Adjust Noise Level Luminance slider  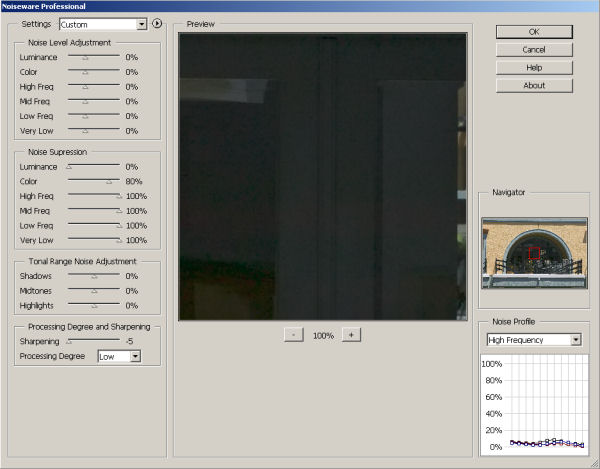tap(94, 57)
